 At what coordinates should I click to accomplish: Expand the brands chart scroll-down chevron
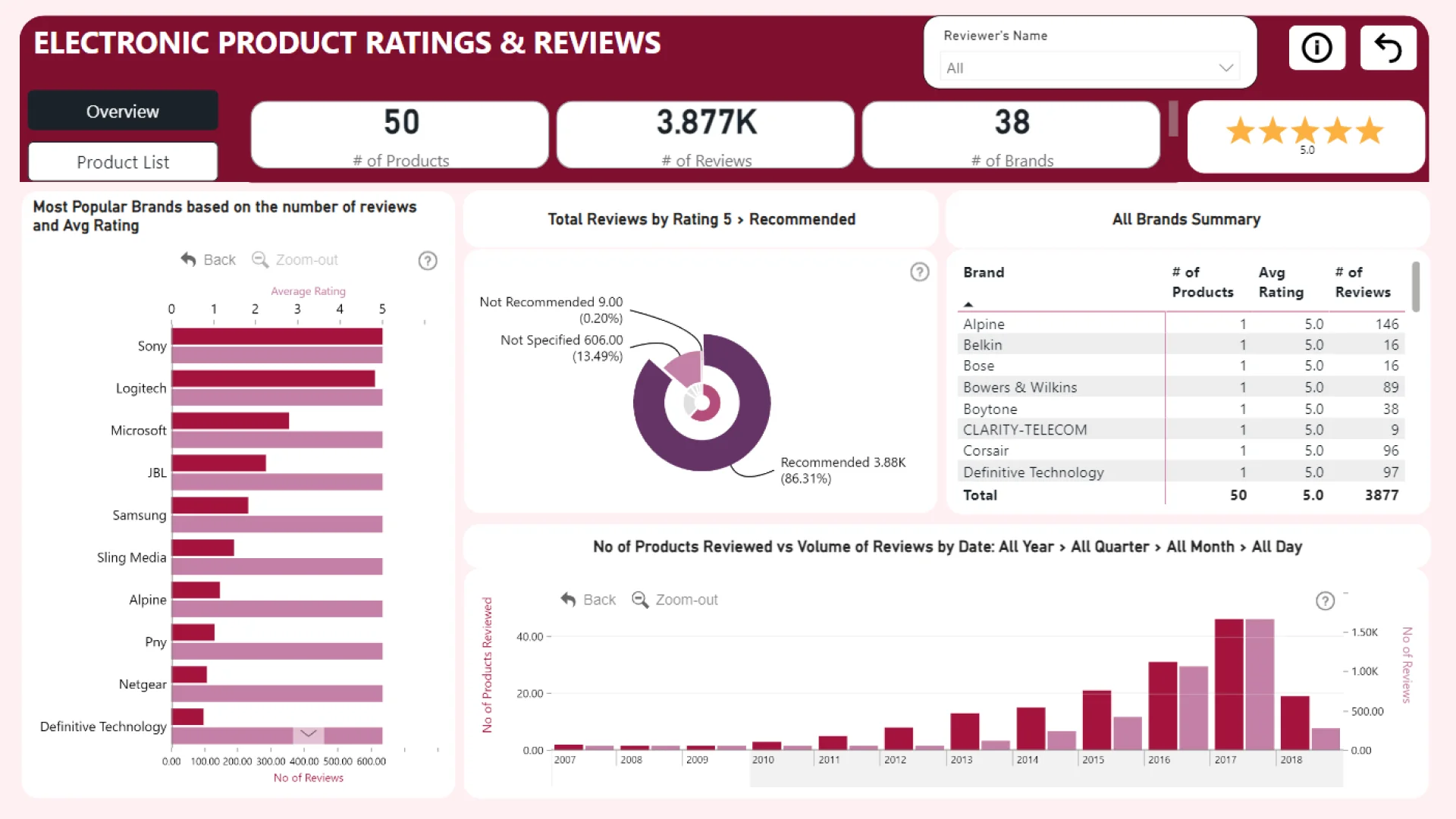pyautogui.click(x=308, y=734)
